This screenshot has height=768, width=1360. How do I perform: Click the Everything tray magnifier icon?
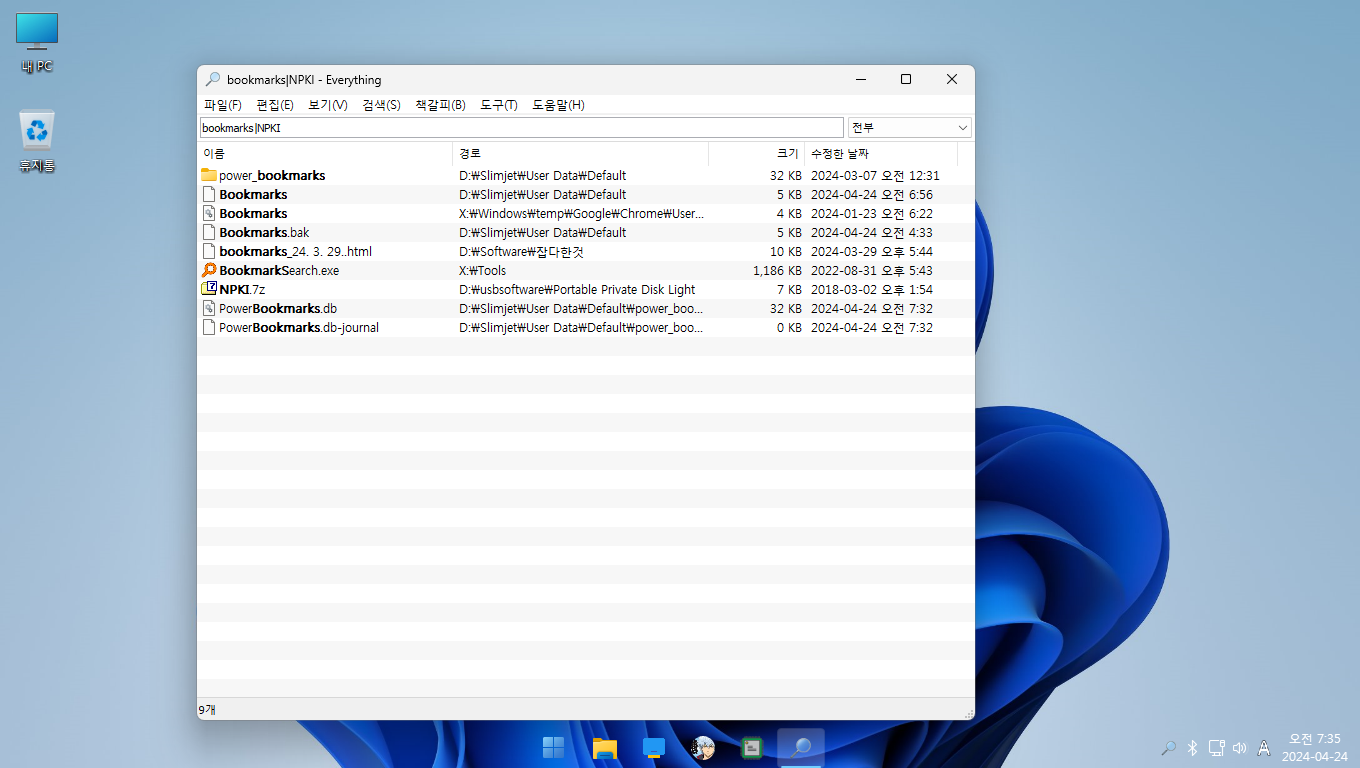pos(1168,747)
